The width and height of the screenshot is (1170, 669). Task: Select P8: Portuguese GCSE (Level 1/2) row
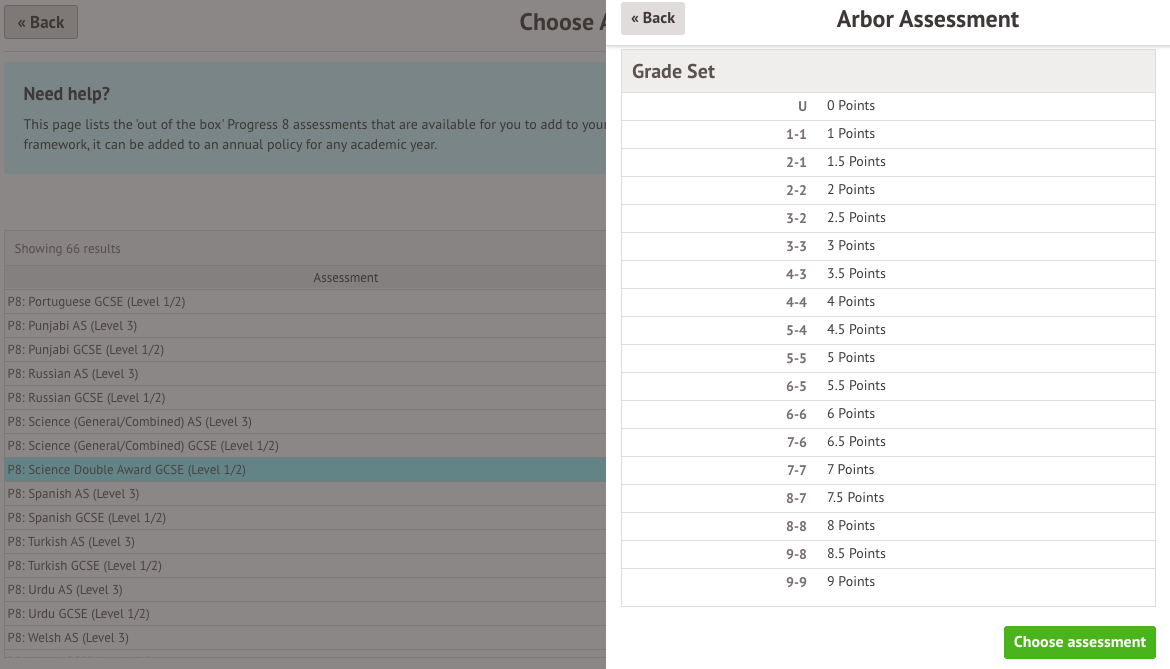[96, 302]
